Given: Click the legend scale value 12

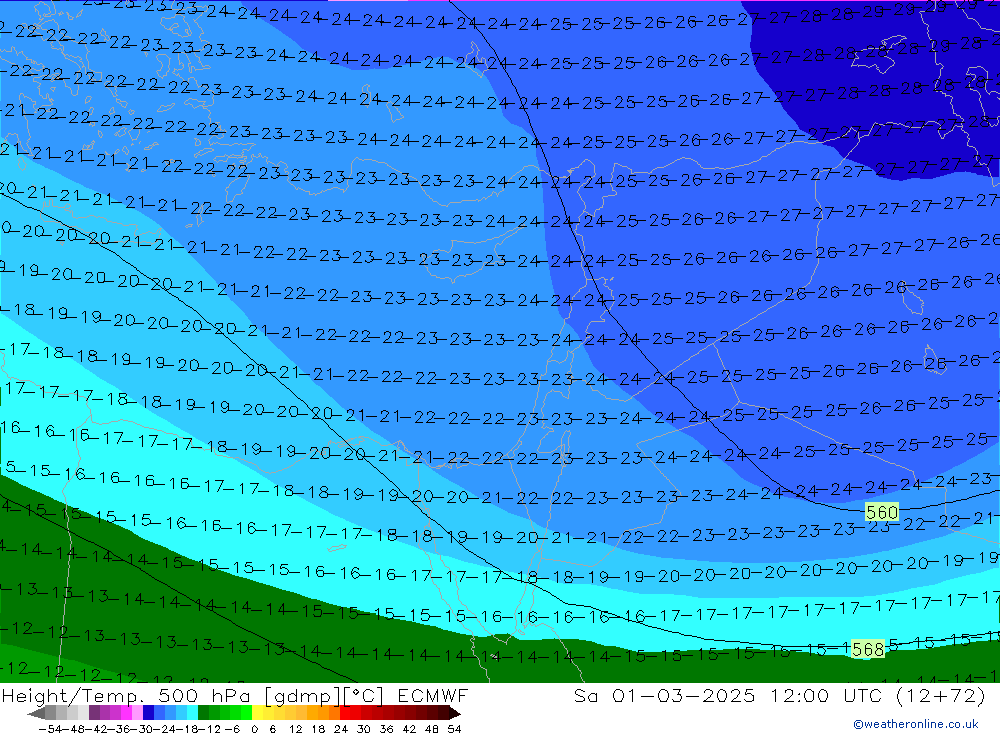Looking at the screenshot, I should coord(295,729).
